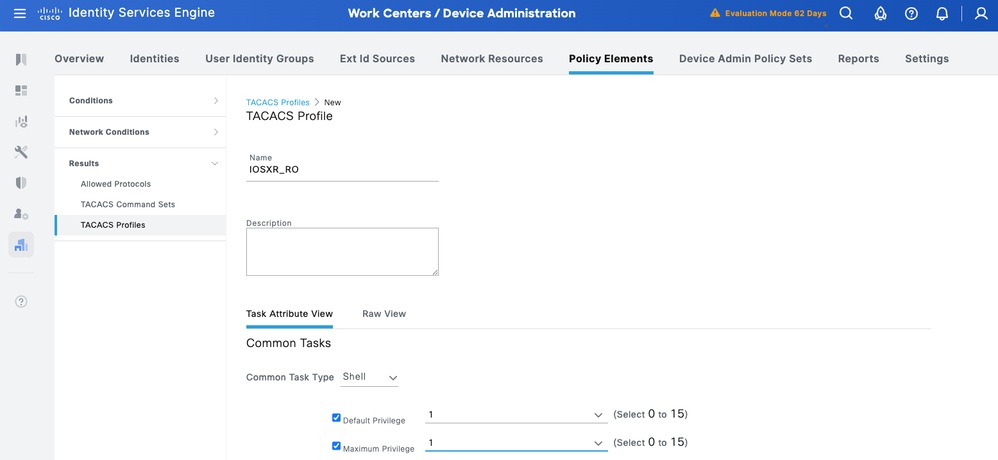Select the bookmarks sidebar icon
This screenshot has width=998, height=460.
(21, 60)
